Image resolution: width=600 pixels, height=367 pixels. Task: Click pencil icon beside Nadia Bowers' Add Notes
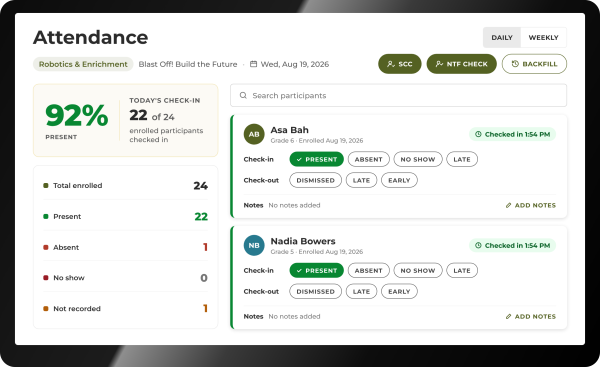[x=509, y=316]
